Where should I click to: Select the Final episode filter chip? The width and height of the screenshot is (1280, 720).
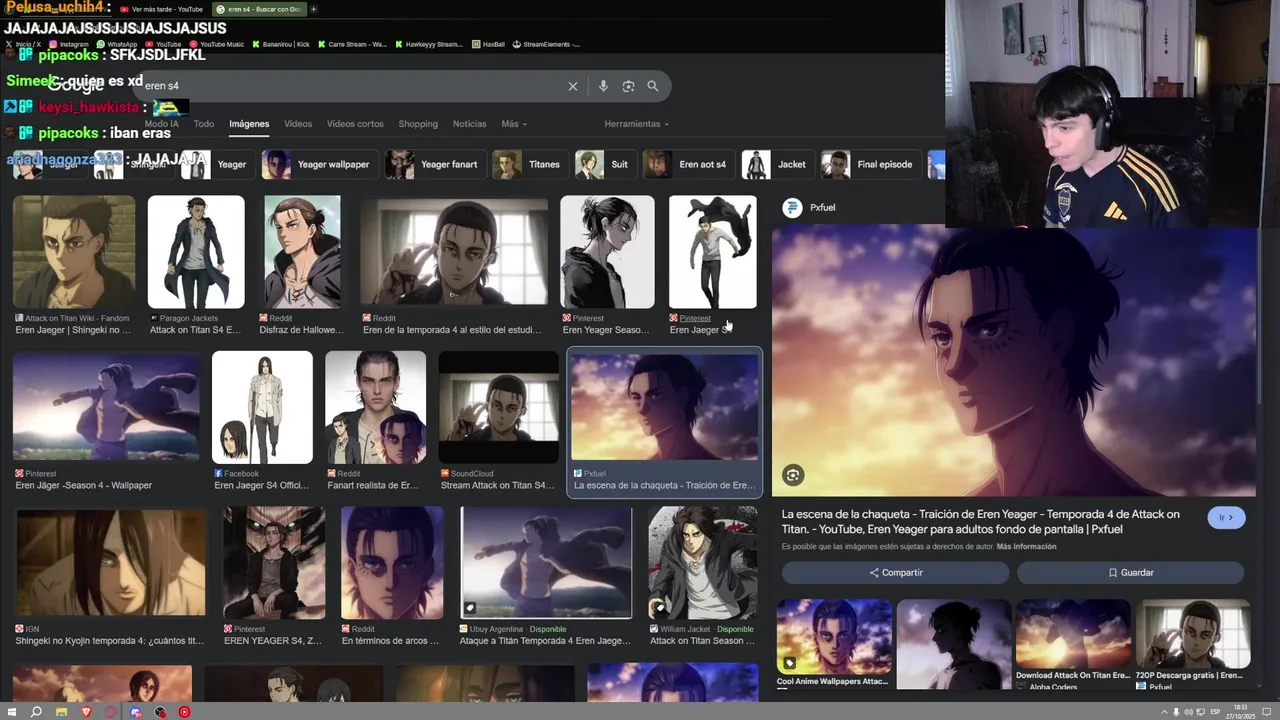[x=869, y=164]
